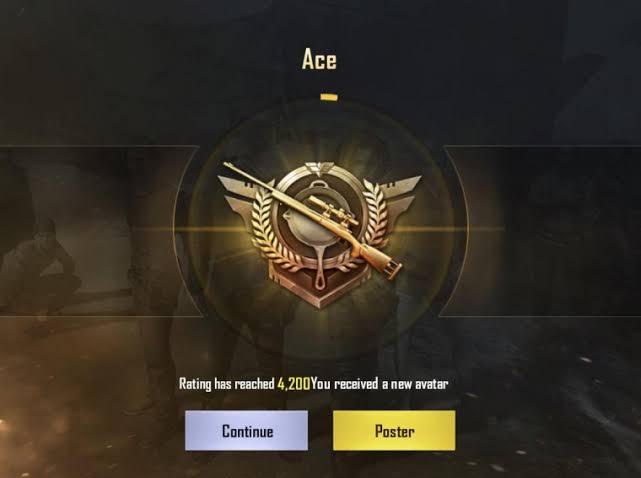Click the Continue button

tap(246, 431)
